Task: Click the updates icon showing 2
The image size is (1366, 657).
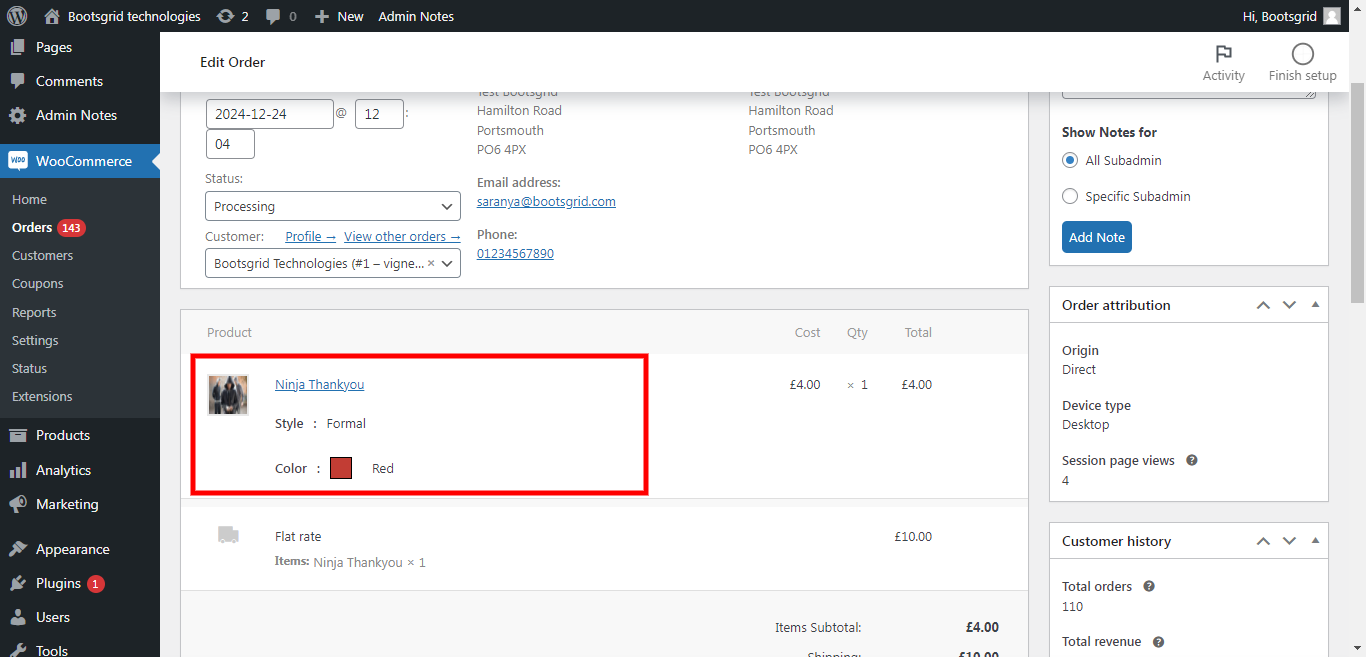Action: 226,16
